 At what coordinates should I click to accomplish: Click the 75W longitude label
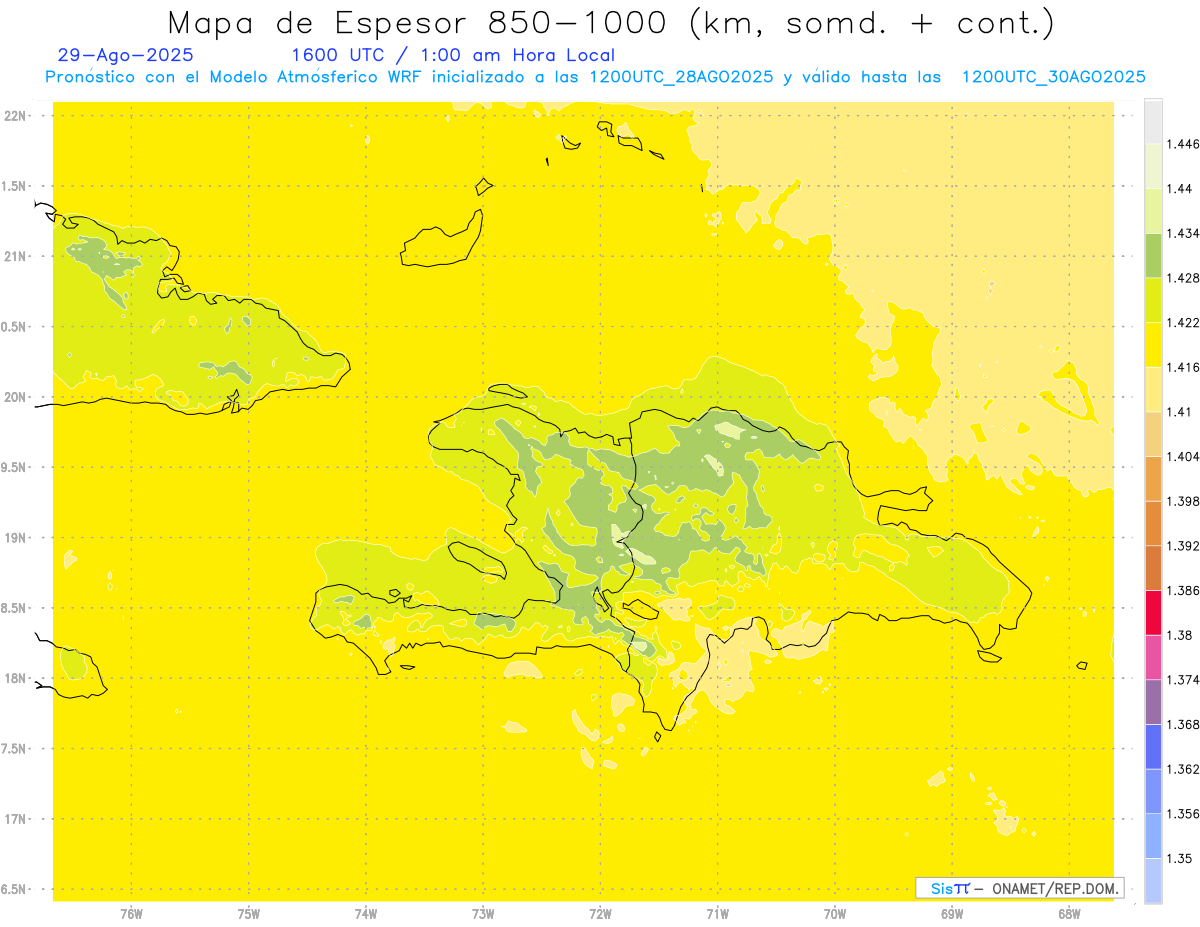pos(249,913)
